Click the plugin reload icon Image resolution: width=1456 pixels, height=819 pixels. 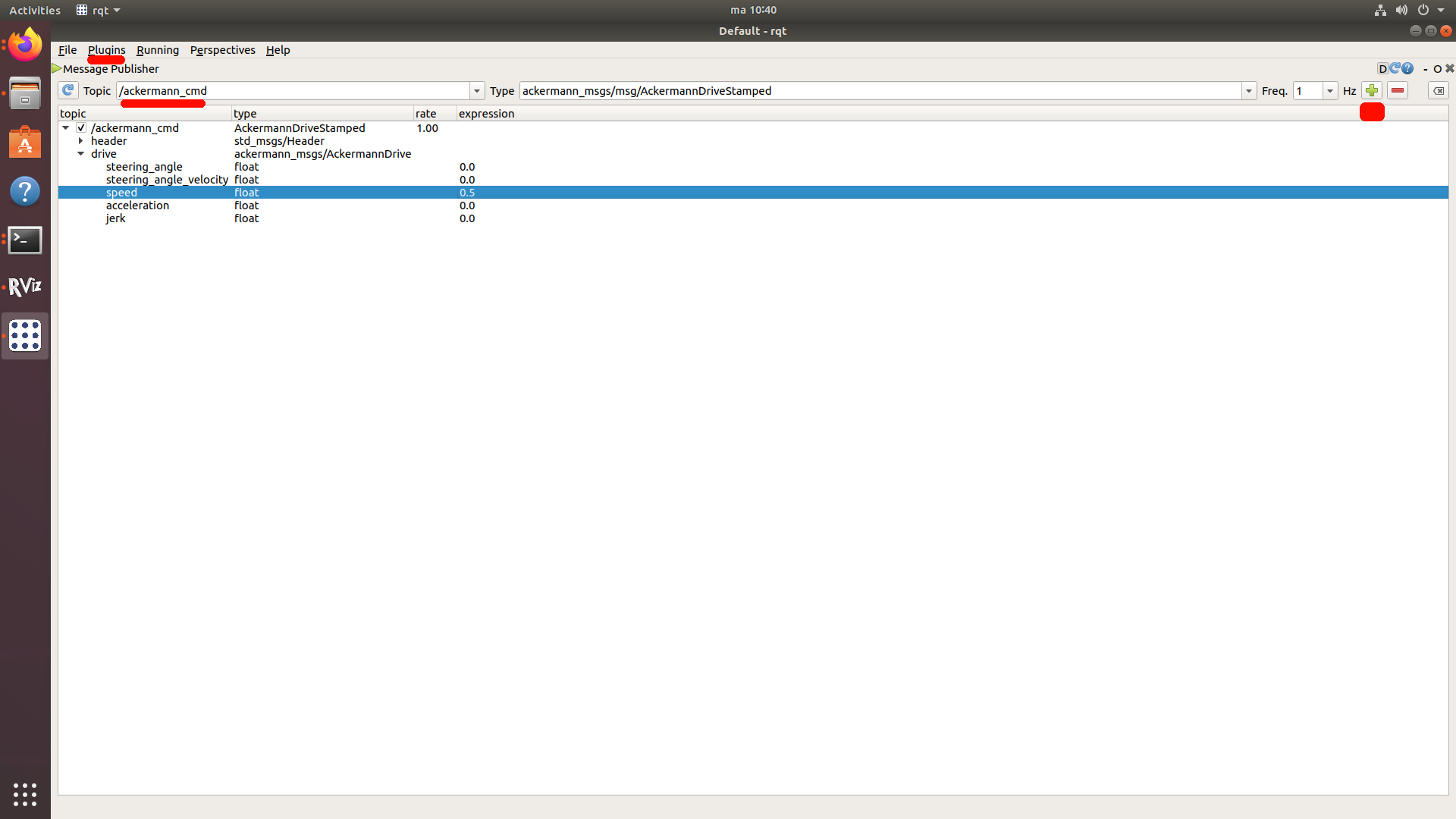[x=1395, y=69]
